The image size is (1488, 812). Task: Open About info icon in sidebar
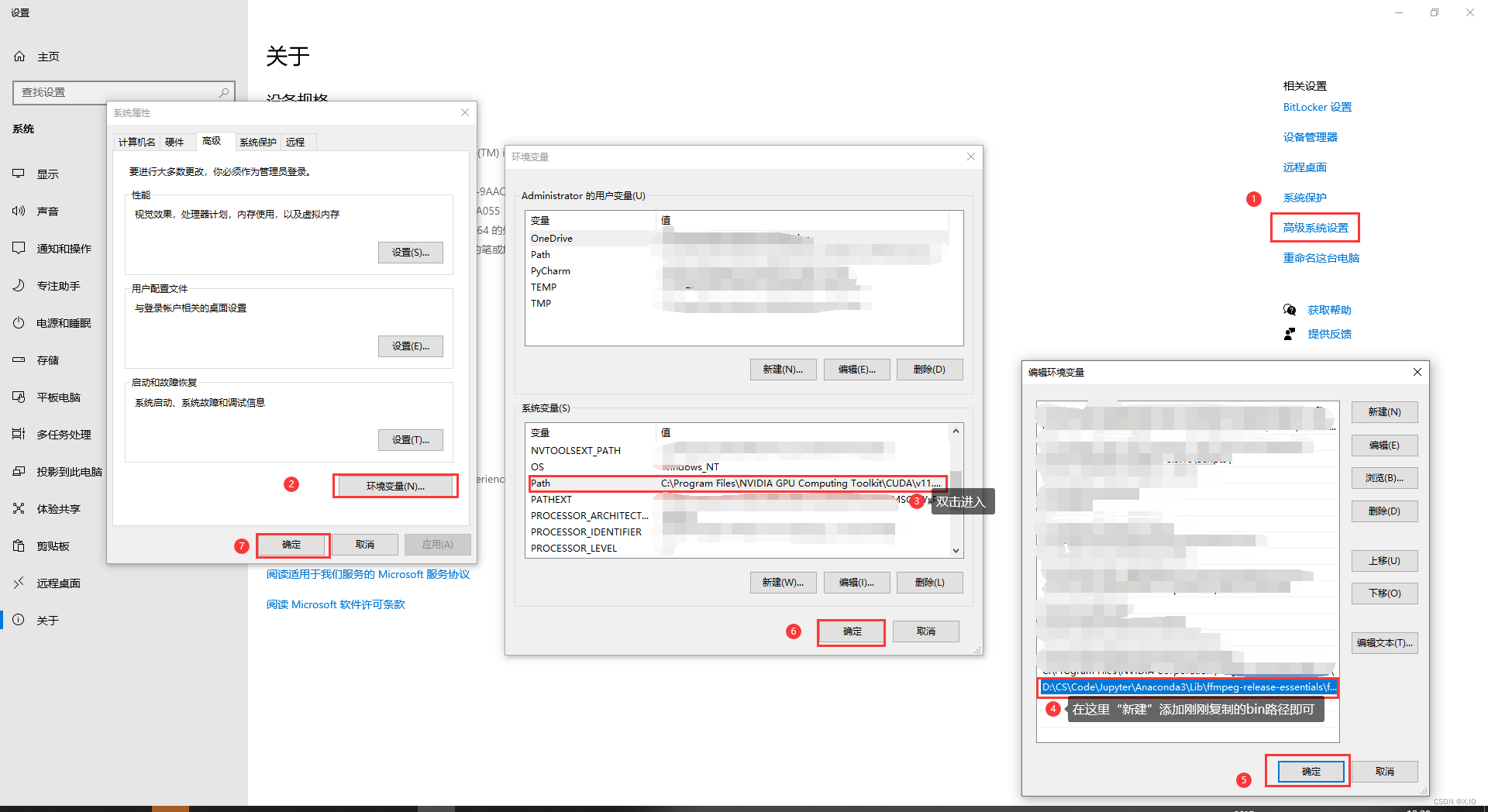point(19,621)
